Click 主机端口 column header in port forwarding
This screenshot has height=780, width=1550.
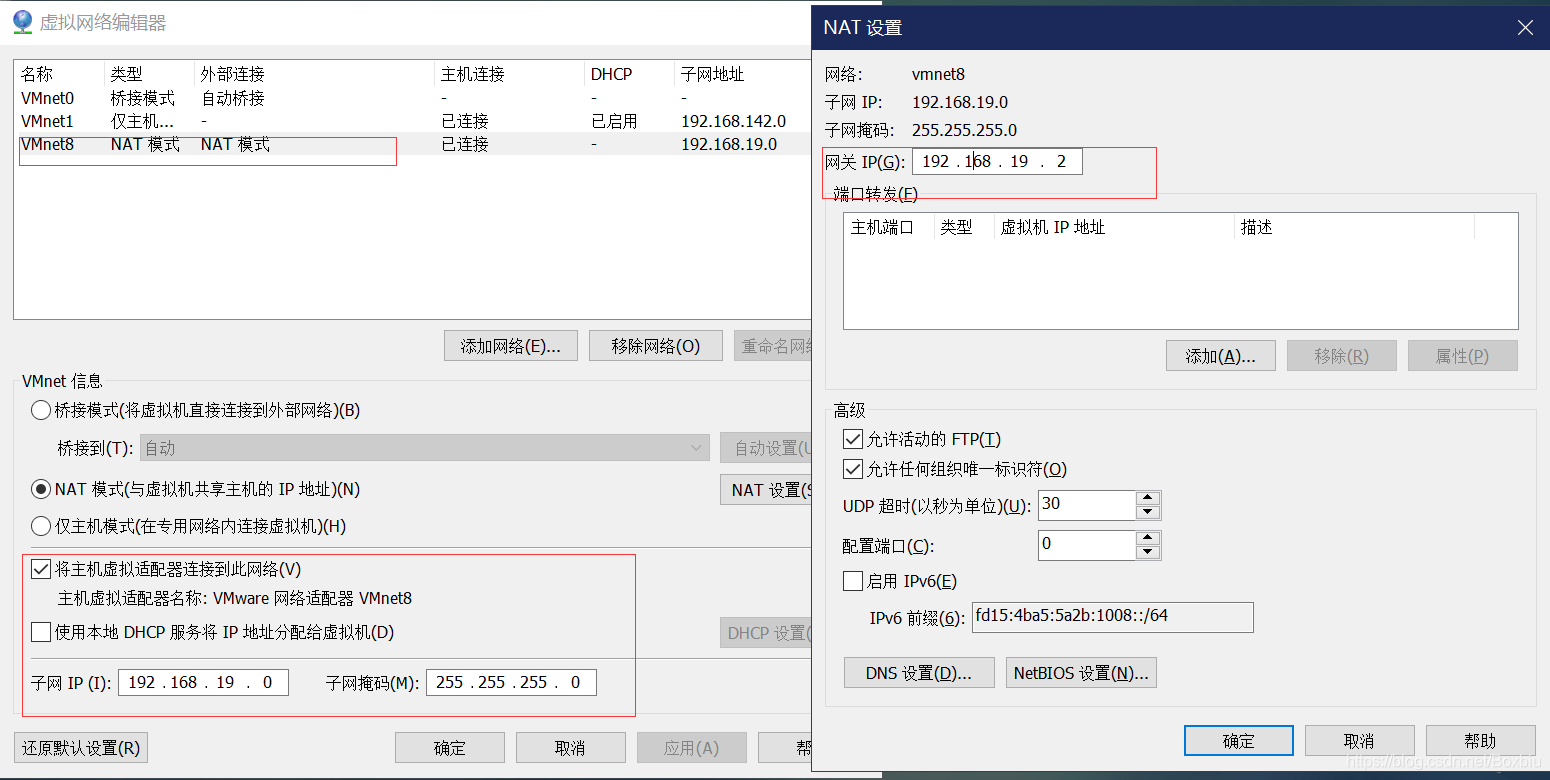pyautogui.click(x=889, y=227)
